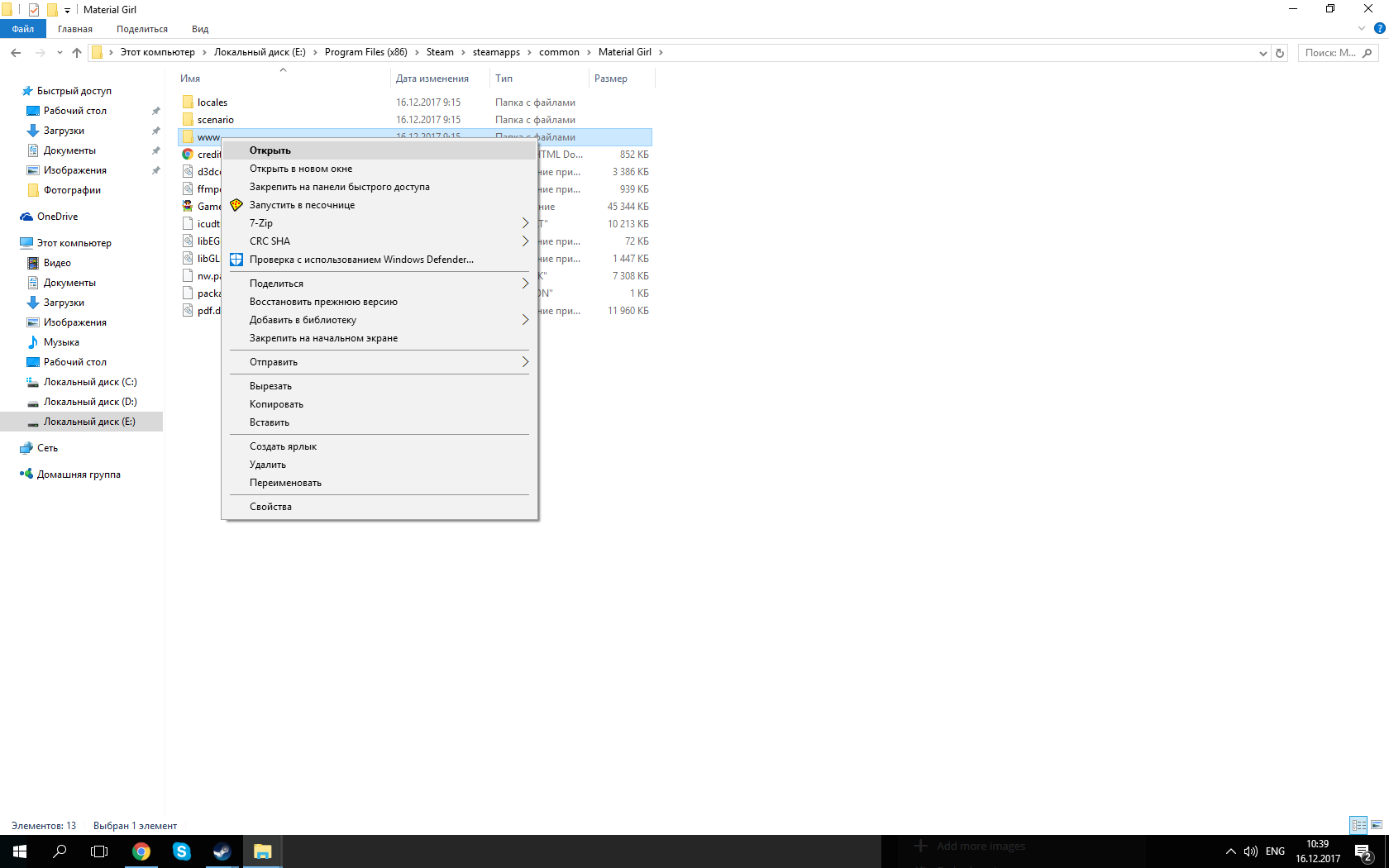Open the Help question mark icon

[1379, 28]
